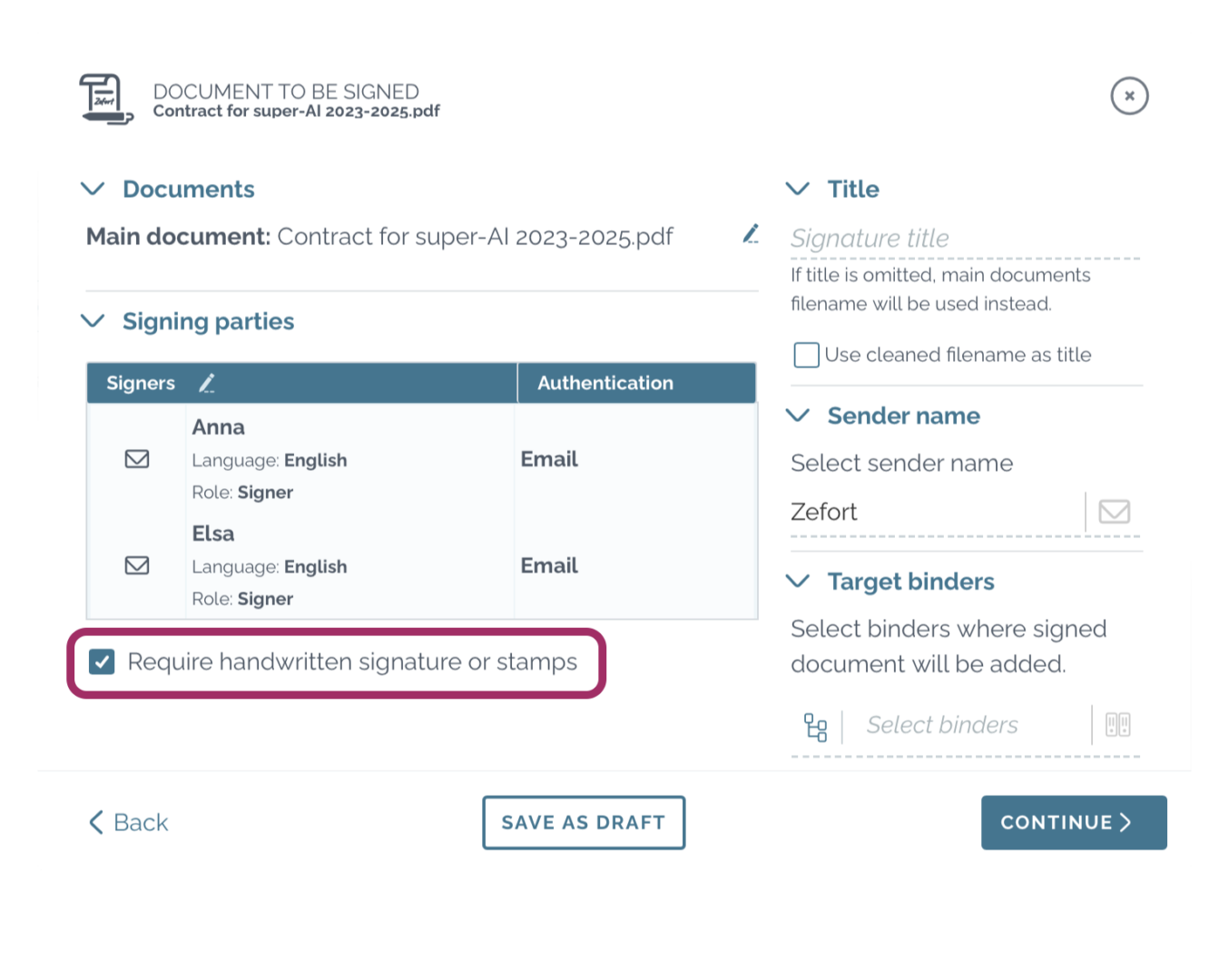The image size is (1229, 980).
Task: Click the Signature title input field
Action: pyautogui.click(x=962, y=239)
